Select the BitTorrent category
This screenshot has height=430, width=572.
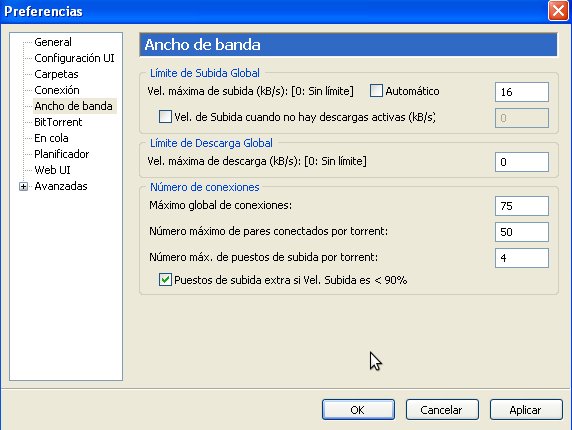click(x=58, y=122)
